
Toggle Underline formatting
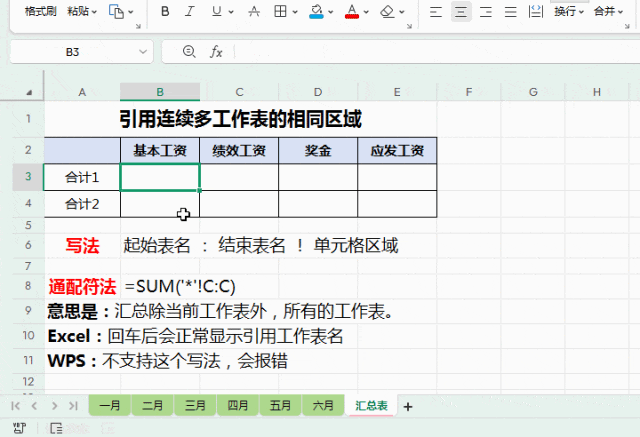[217, 11]
